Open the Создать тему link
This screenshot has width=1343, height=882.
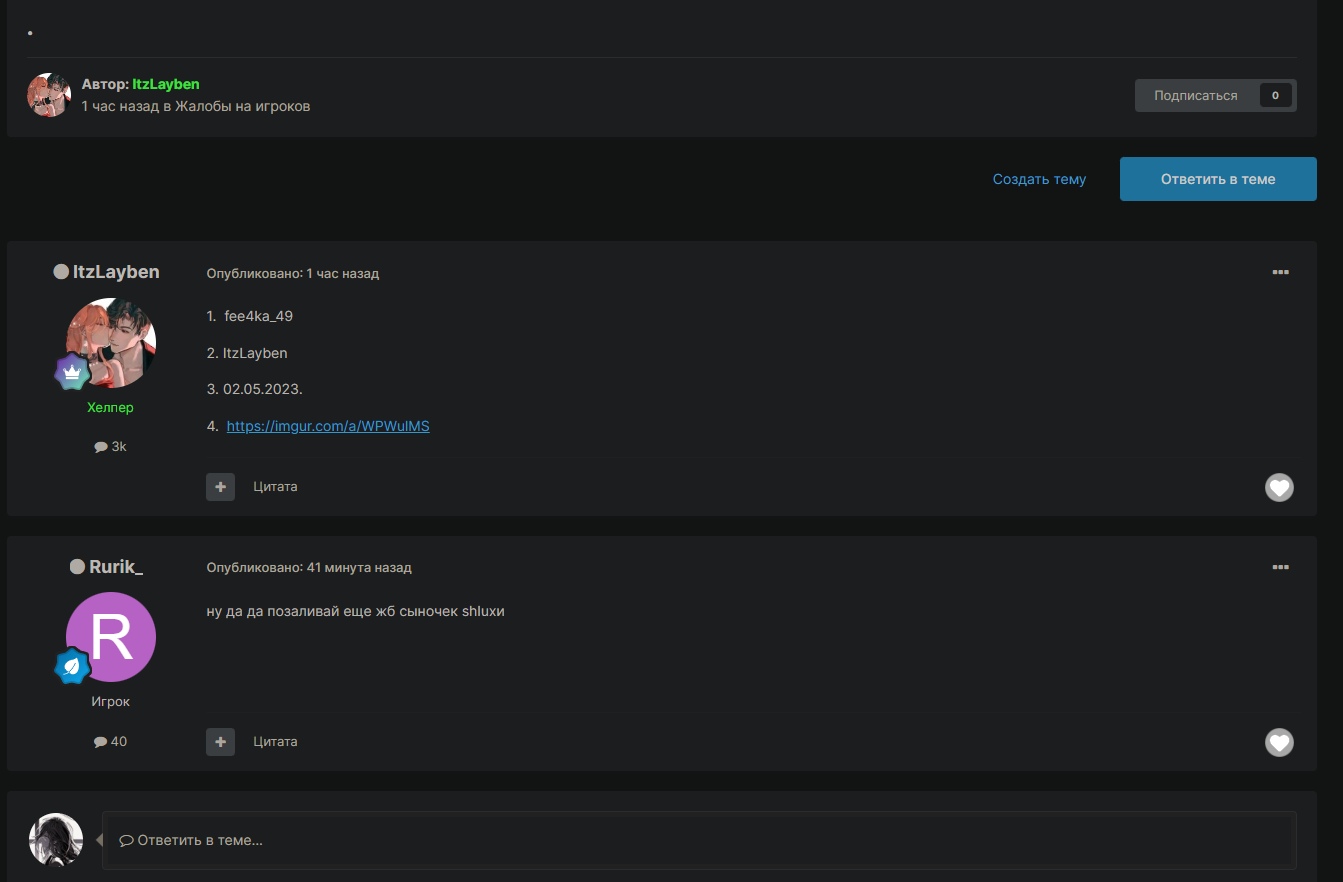tap(1039, 179)
